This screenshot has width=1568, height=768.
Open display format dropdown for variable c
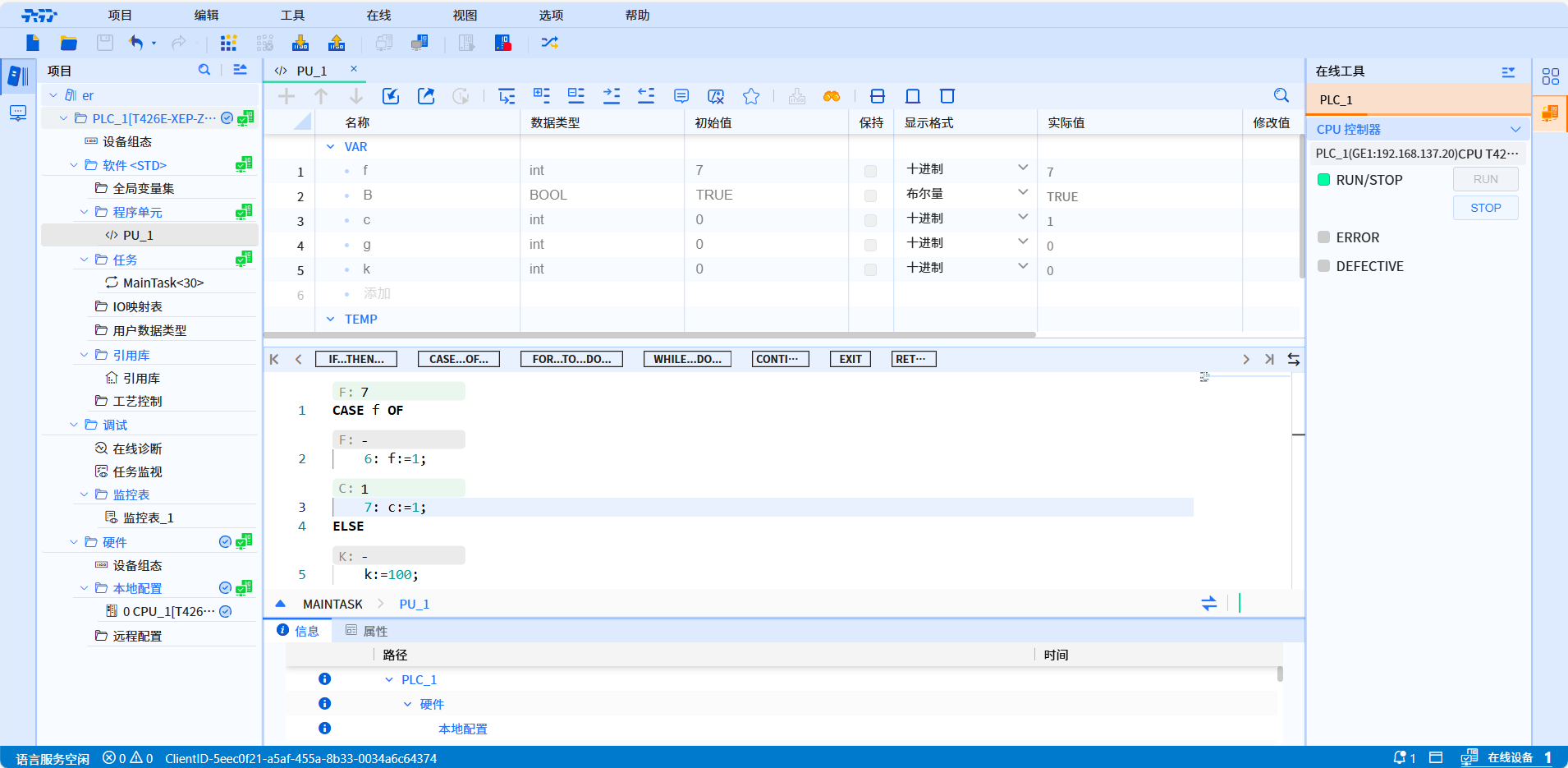click(1023, 218)
